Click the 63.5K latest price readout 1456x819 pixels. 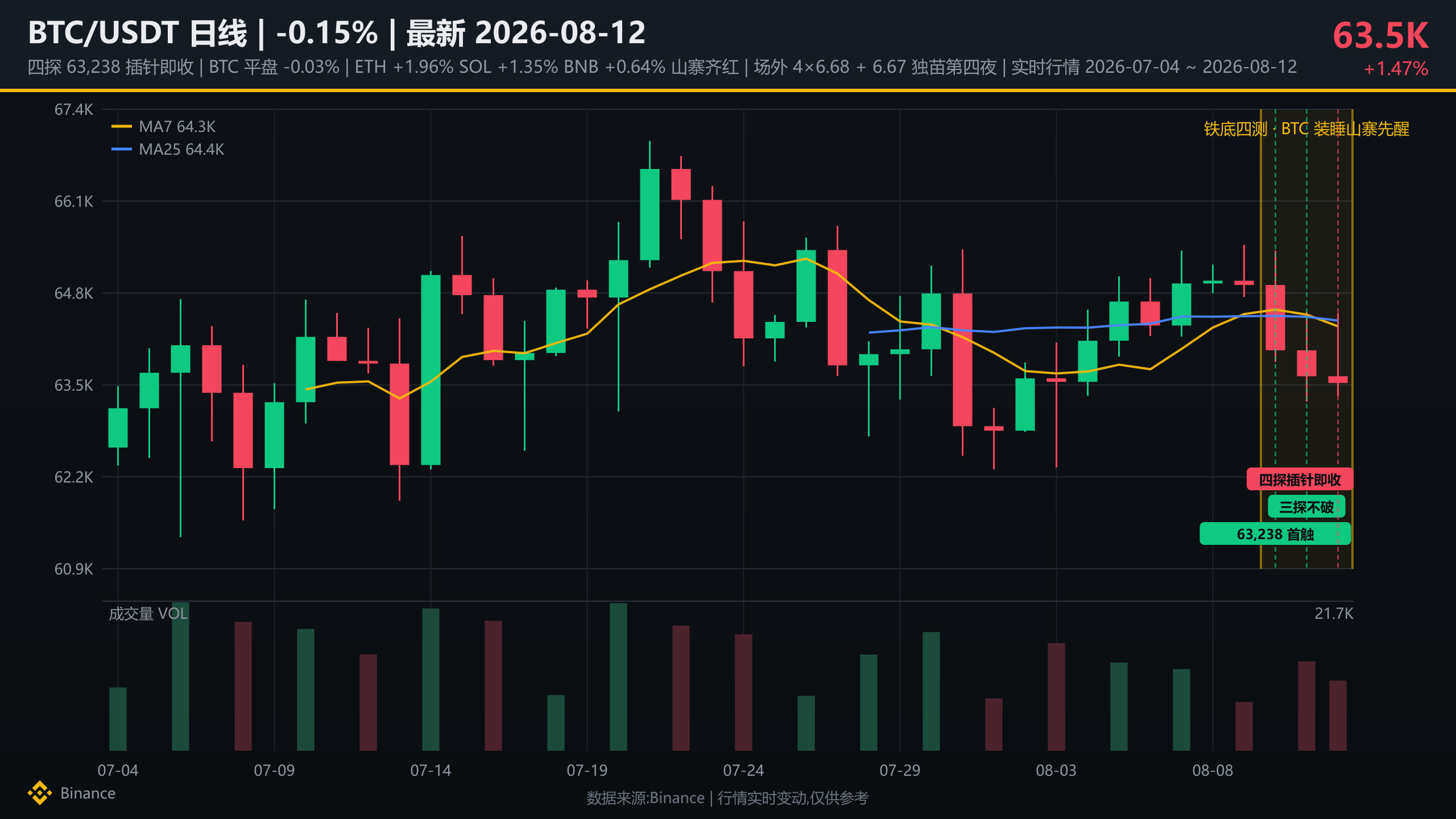point(1380,35)
